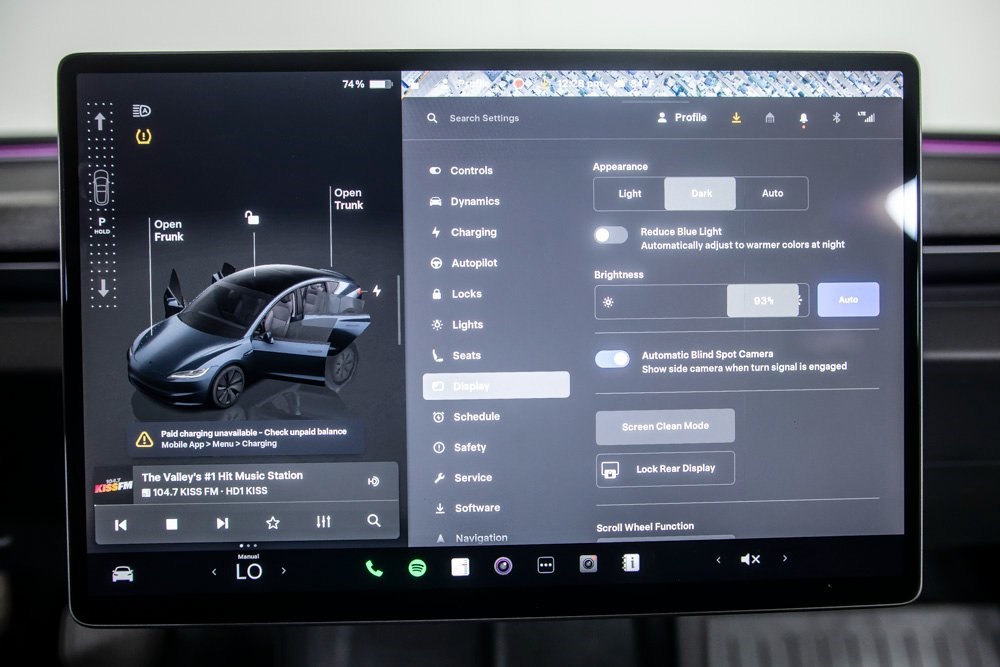Open Dynamics settings menu
The image size is (1000, 667).
tap(464, 201)
